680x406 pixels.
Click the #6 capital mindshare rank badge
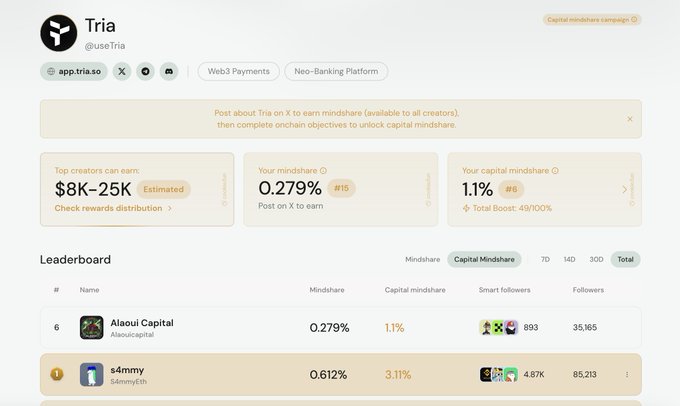click(511, 189)
